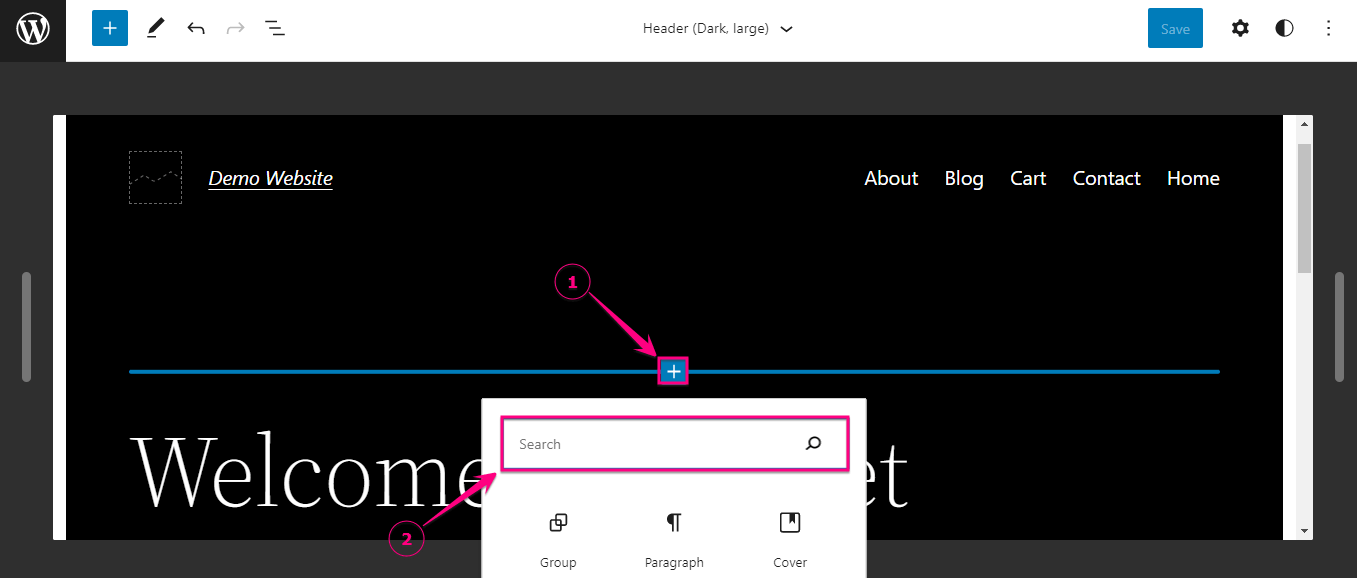This screenshot has height=578, width=1357.
Task: Click the Demo Website site title link
Action: click(270, 178)
